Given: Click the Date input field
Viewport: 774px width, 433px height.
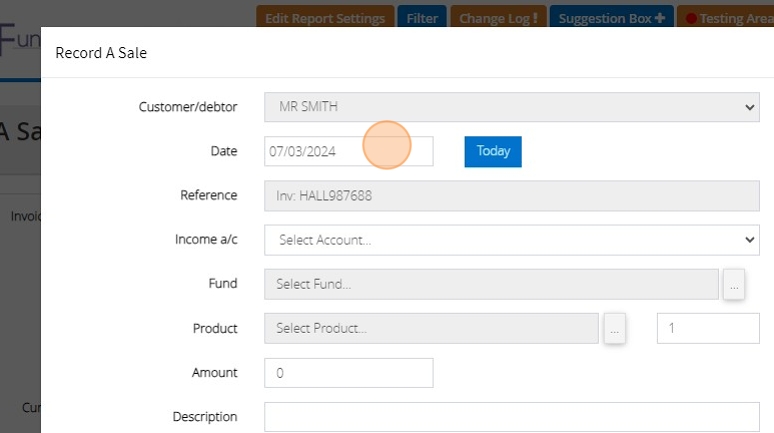Looking at the screenshot, I should pyautogui.click(x=348, y=152).
